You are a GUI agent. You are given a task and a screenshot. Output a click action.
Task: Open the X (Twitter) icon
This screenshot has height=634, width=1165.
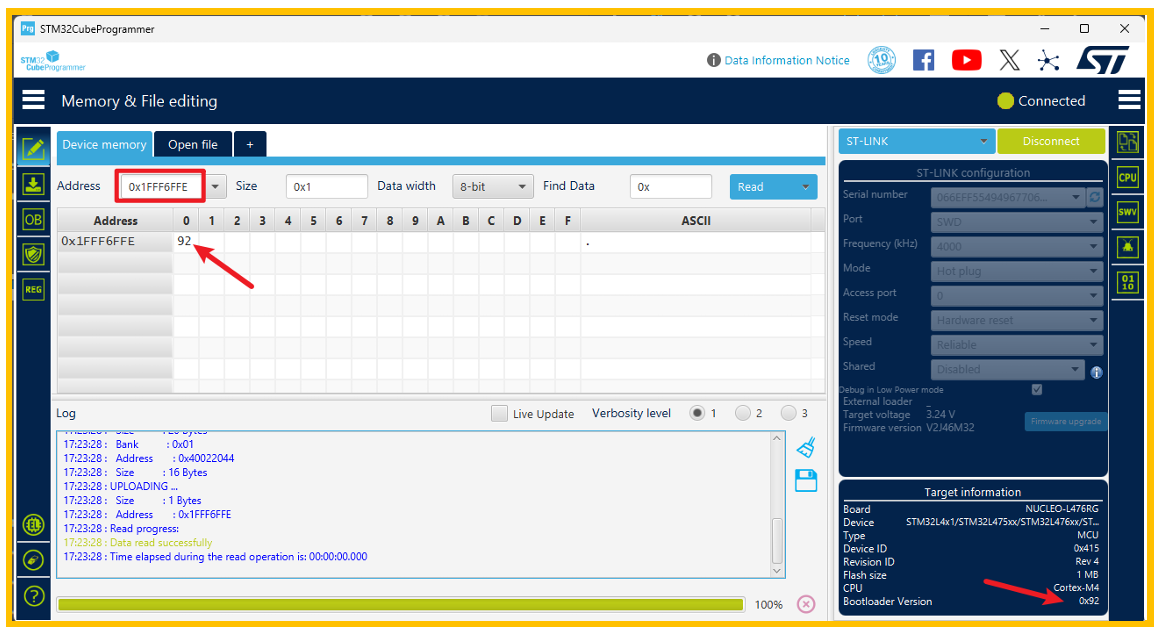click(1010, 60)
